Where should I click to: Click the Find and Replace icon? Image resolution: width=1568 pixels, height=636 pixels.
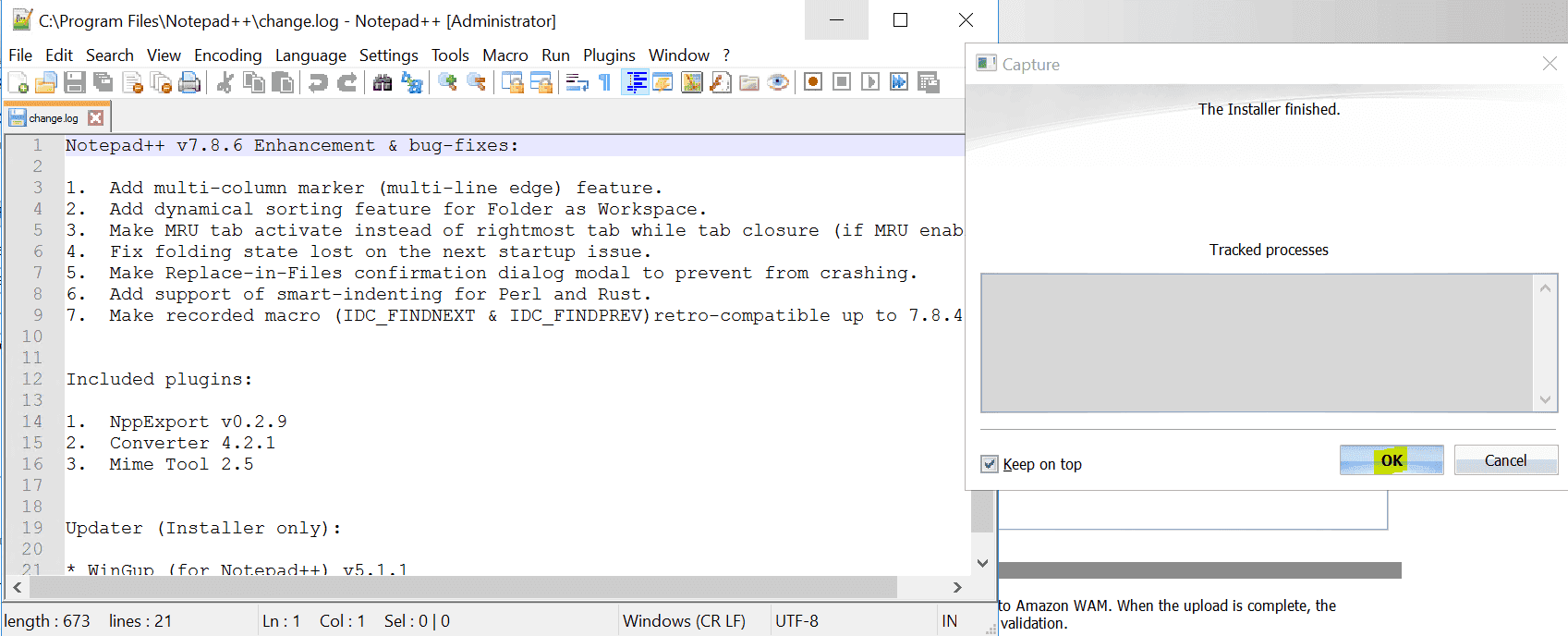click(412, 83)
